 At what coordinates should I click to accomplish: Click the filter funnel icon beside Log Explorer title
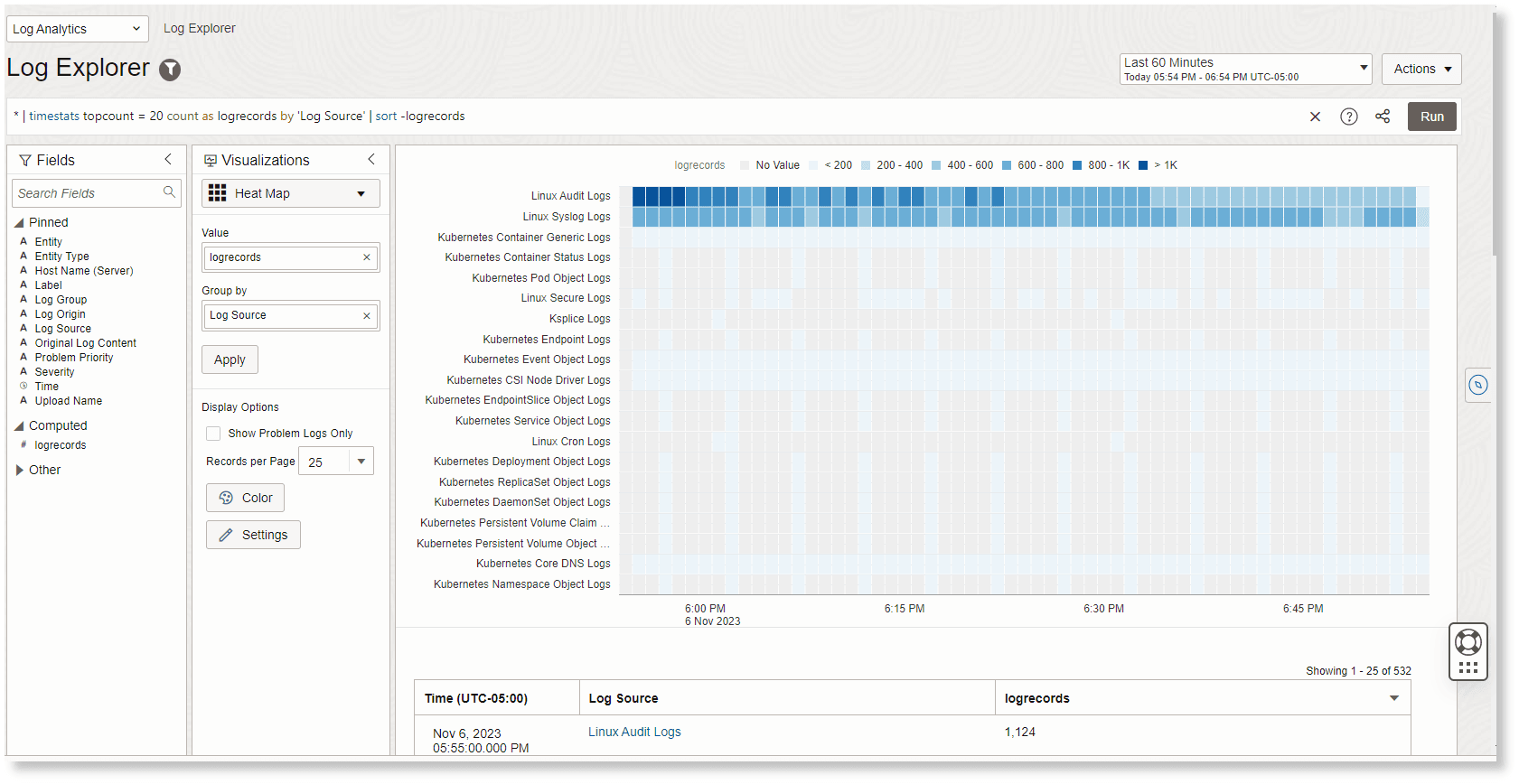[170, 70]
